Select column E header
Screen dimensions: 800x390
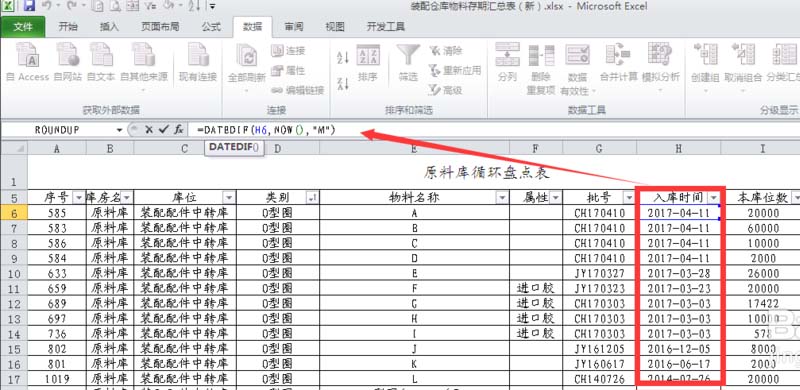414,148
